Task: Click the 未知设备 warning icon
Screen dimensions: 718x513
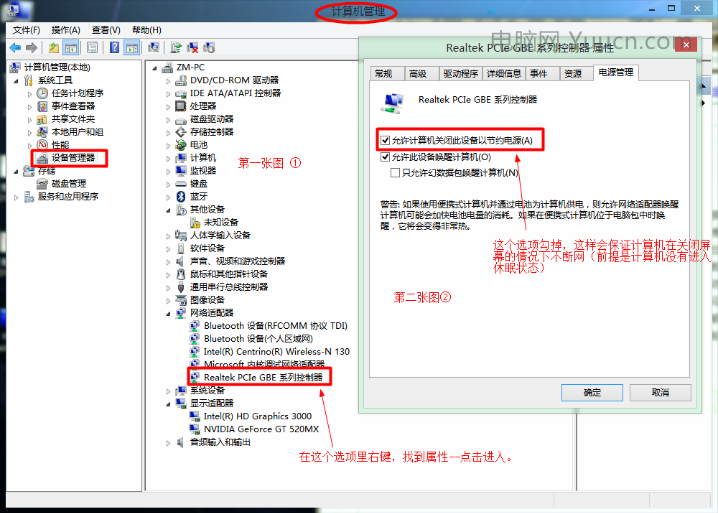Action: coord(195,223)
